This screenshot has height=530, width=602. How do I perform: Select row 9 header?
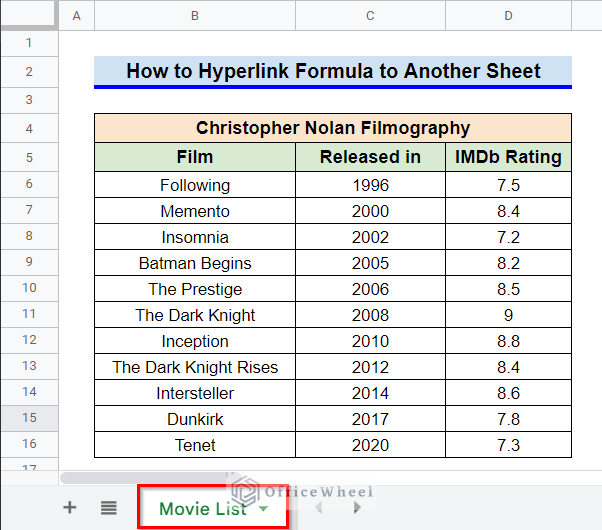click(x=29, y=262)
